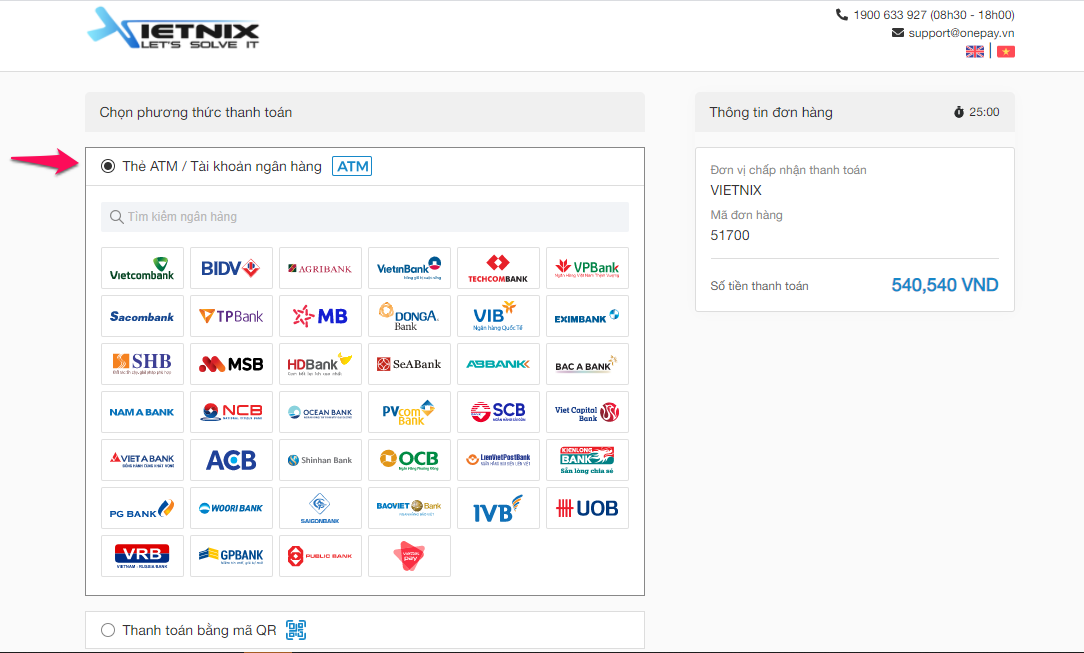Choose the BIDV bank logo
This screenshot has width=1084, height=653.
point(232,268)
